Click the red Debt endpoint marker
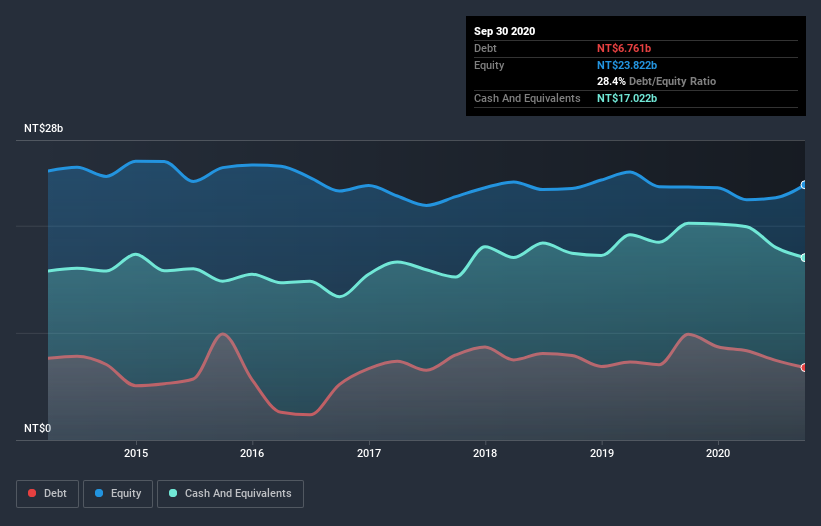The height and width of the screenshot is (526, 821). point(804,367)
